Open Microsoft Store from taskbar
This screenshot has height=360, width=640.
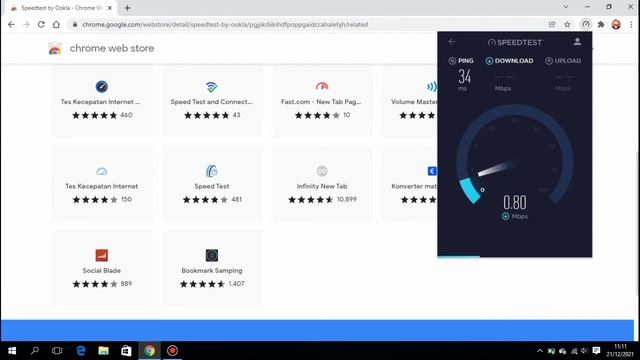[x=126, y=351]
